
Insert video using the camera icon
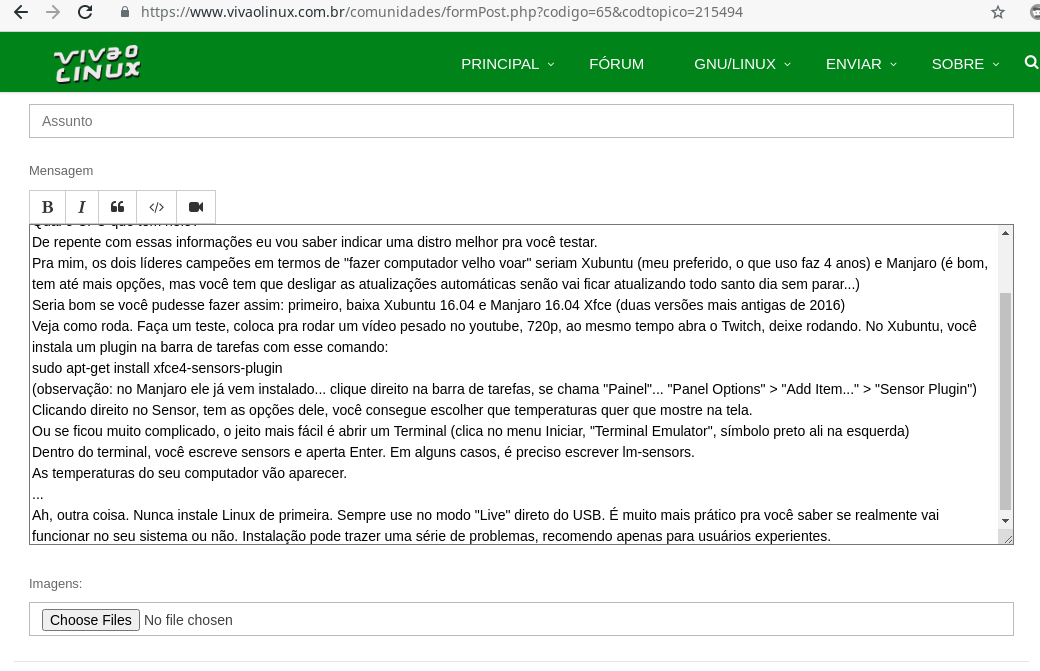[x=196, y=207]
